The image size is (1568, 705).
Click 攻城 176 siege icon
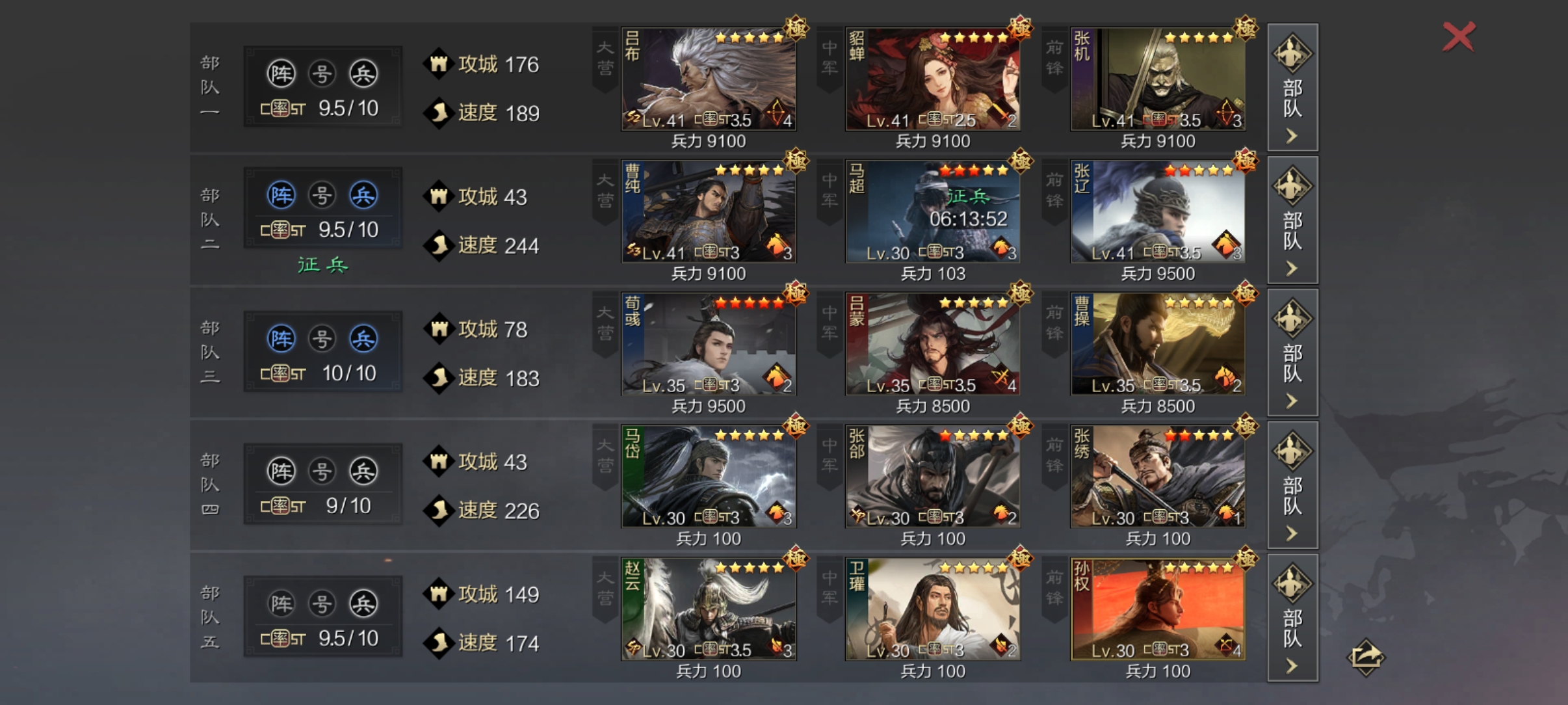(x=439, y=64)
